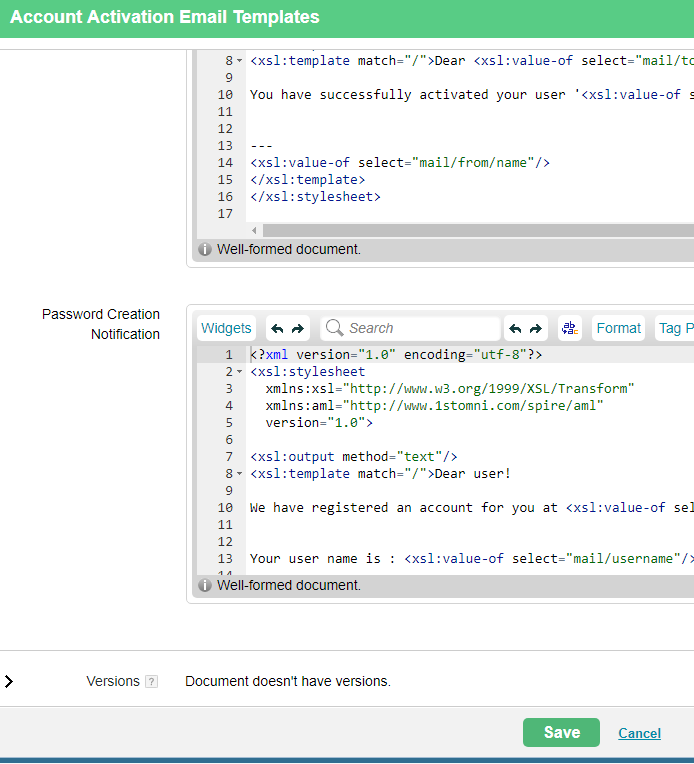Go to previous search match arrow

click(516, 328)
